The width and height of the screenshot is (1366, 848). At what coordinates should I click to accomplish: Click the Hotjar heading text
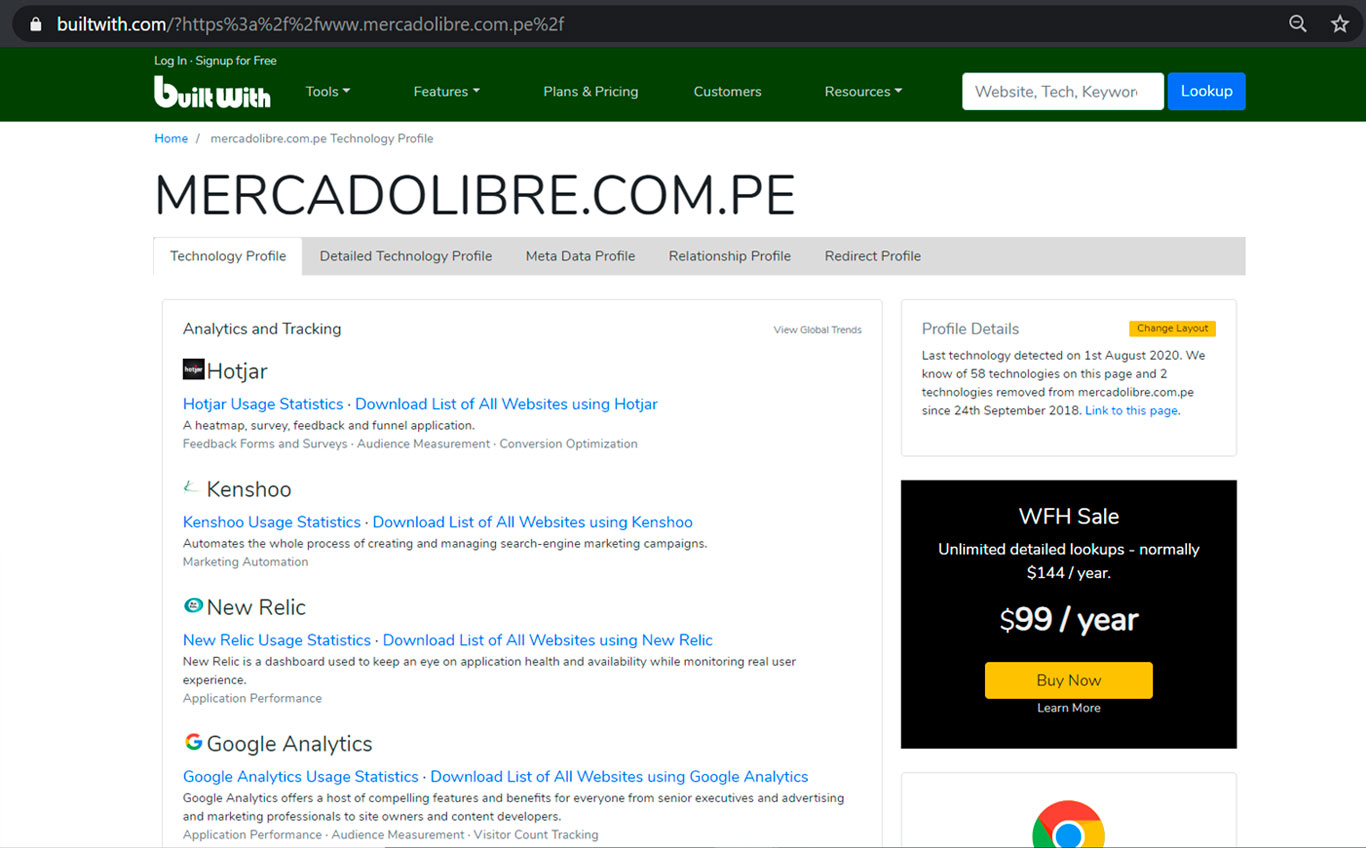tap(237, 371)
